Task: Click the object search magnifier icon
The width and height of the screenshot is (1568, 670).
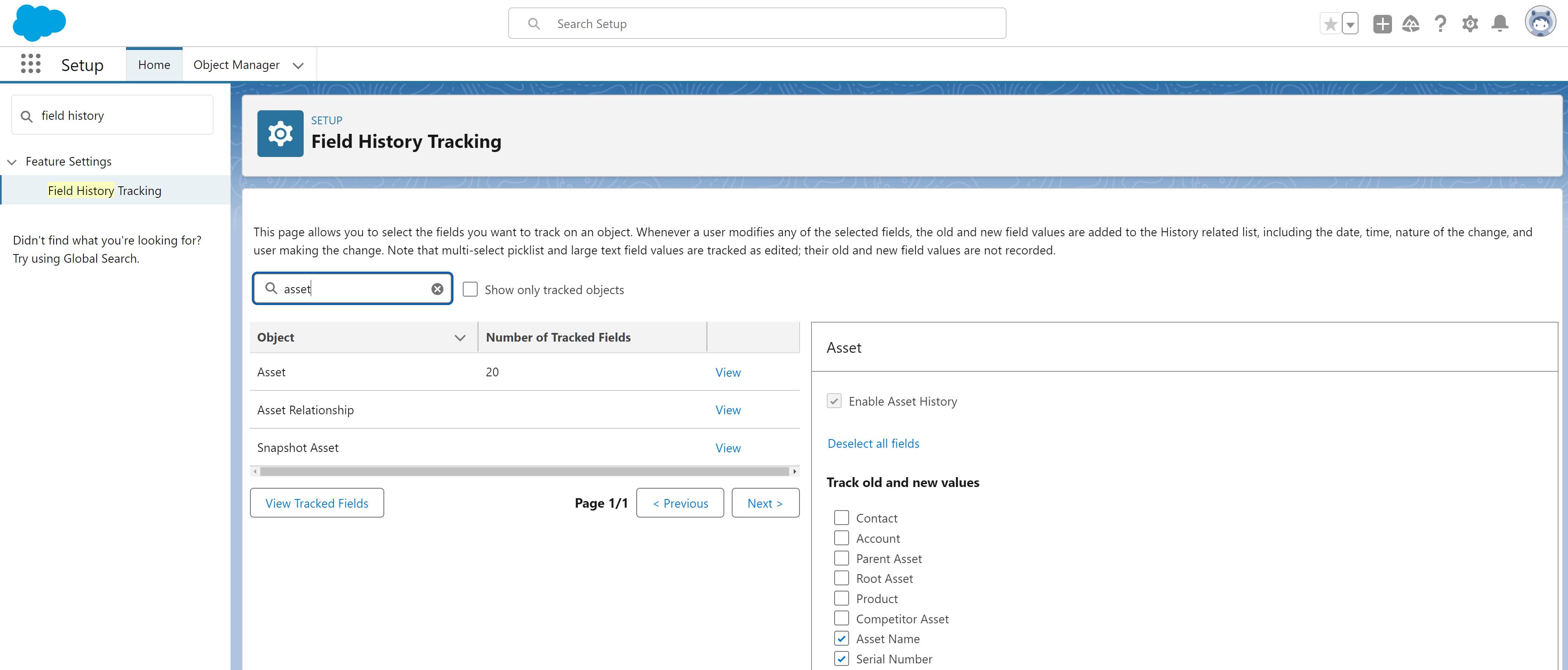Action: [271, 288]
